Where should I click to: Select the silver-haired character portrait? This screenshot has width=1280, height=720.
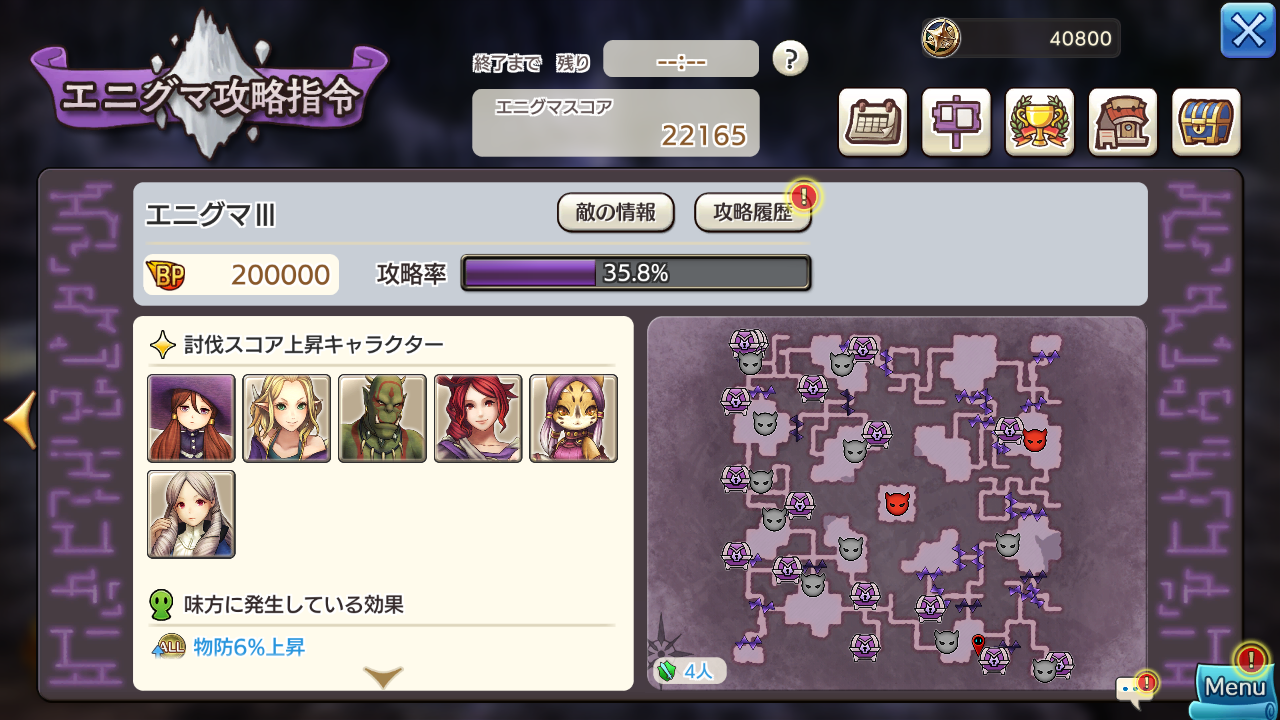(191, 514)
